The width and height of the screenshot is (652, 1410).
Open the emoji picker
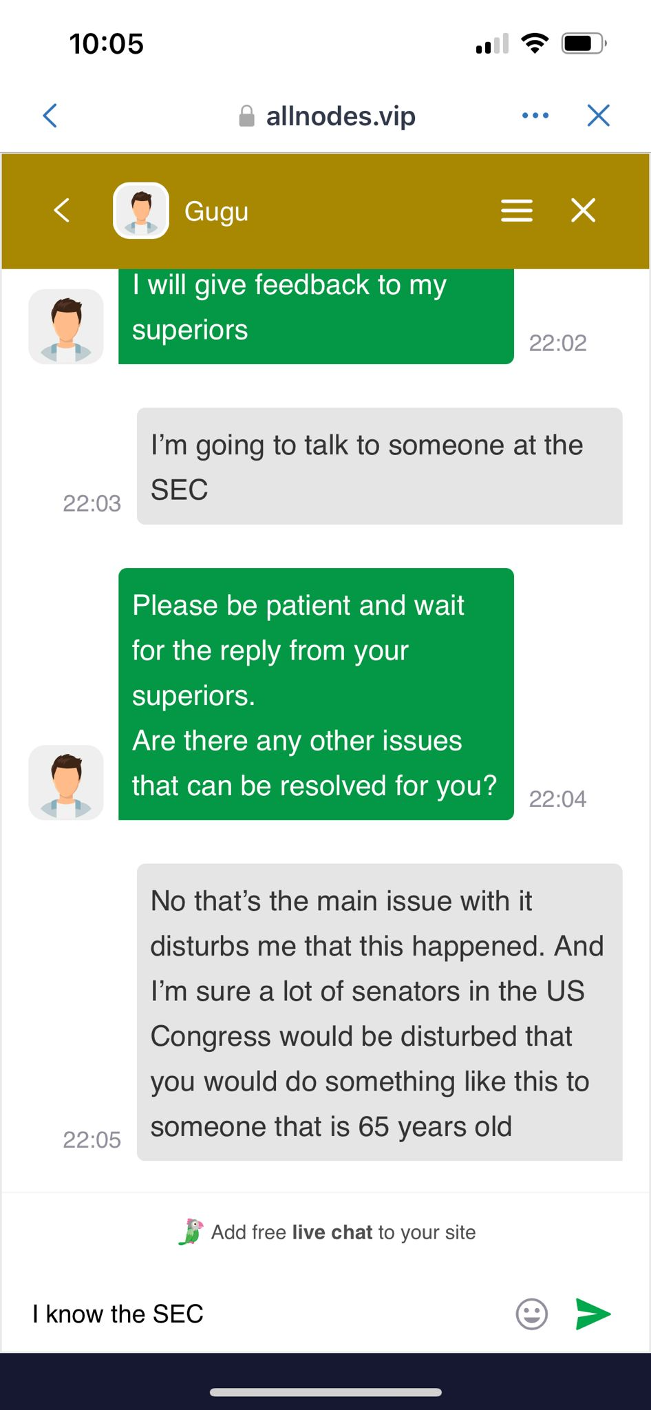coord(532,1313)
